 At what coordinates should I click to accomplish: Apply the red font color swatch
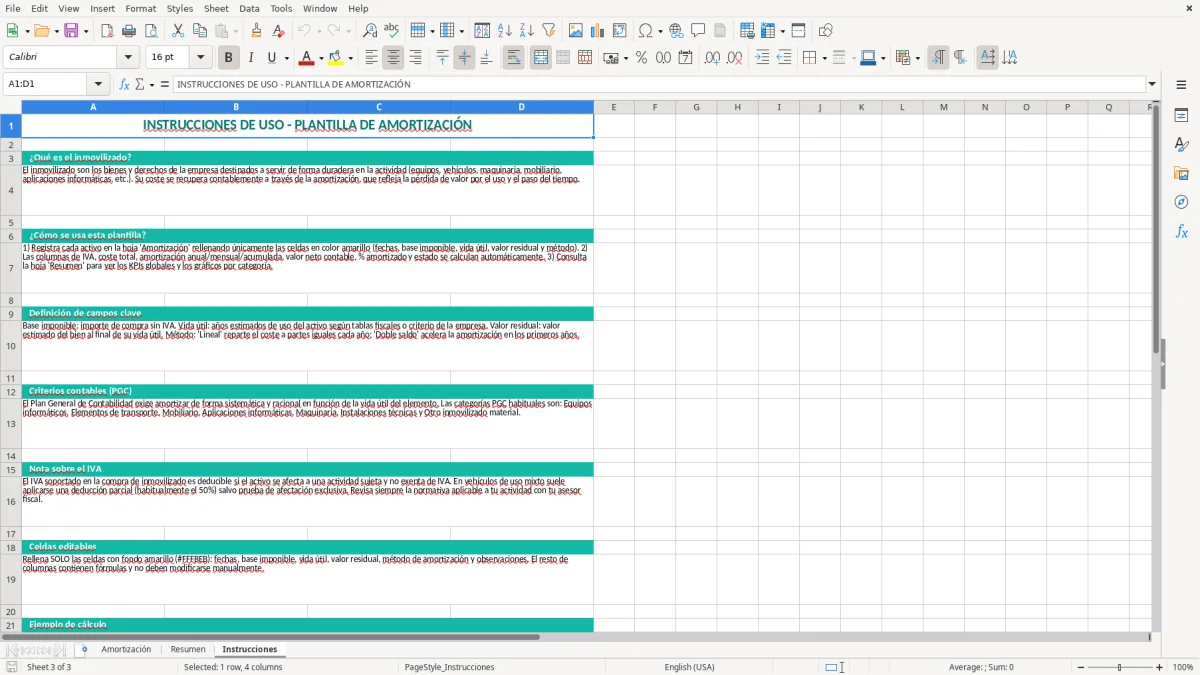click(307, 58)
